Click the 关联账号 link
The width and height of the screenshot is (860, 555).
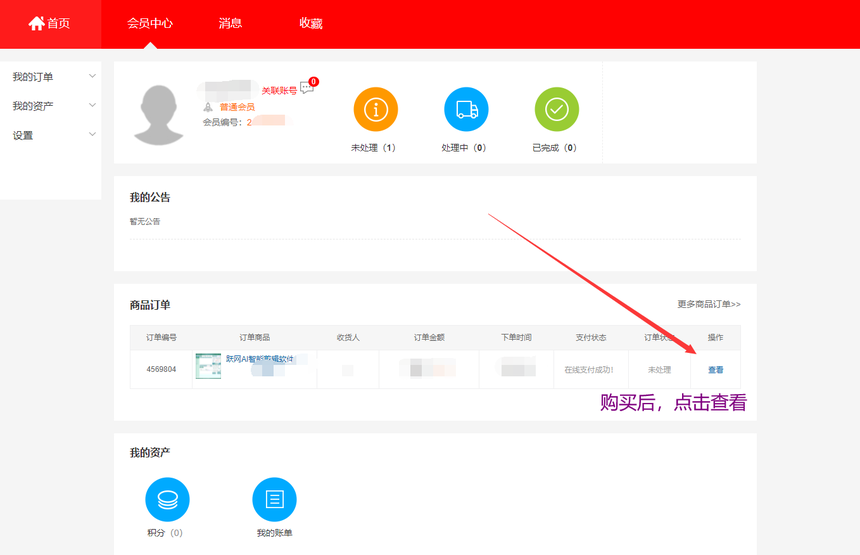point(279,90)
